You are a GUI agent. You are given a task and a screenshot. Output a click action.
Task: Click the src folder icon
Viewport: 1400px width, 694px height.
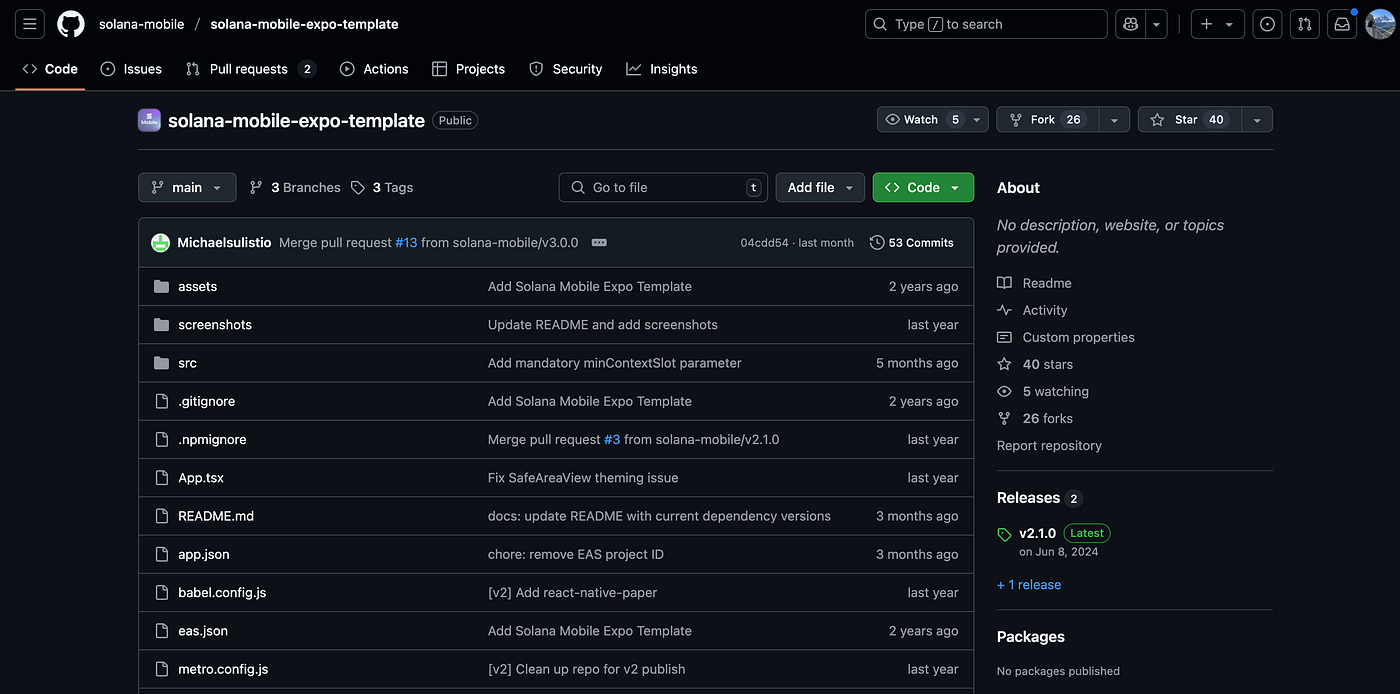[161, 363]
